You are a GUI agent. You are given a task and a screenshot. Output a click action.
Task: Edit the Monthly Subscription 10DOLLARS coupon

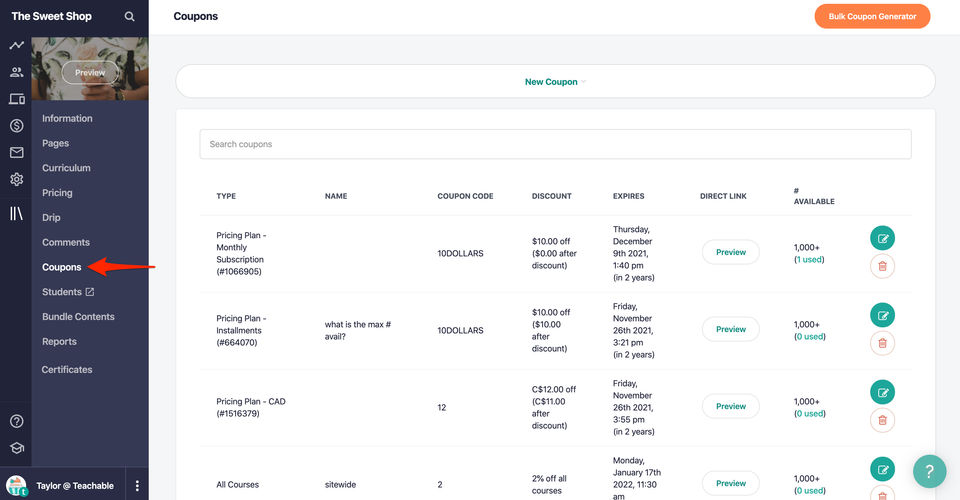click(882, 237)
